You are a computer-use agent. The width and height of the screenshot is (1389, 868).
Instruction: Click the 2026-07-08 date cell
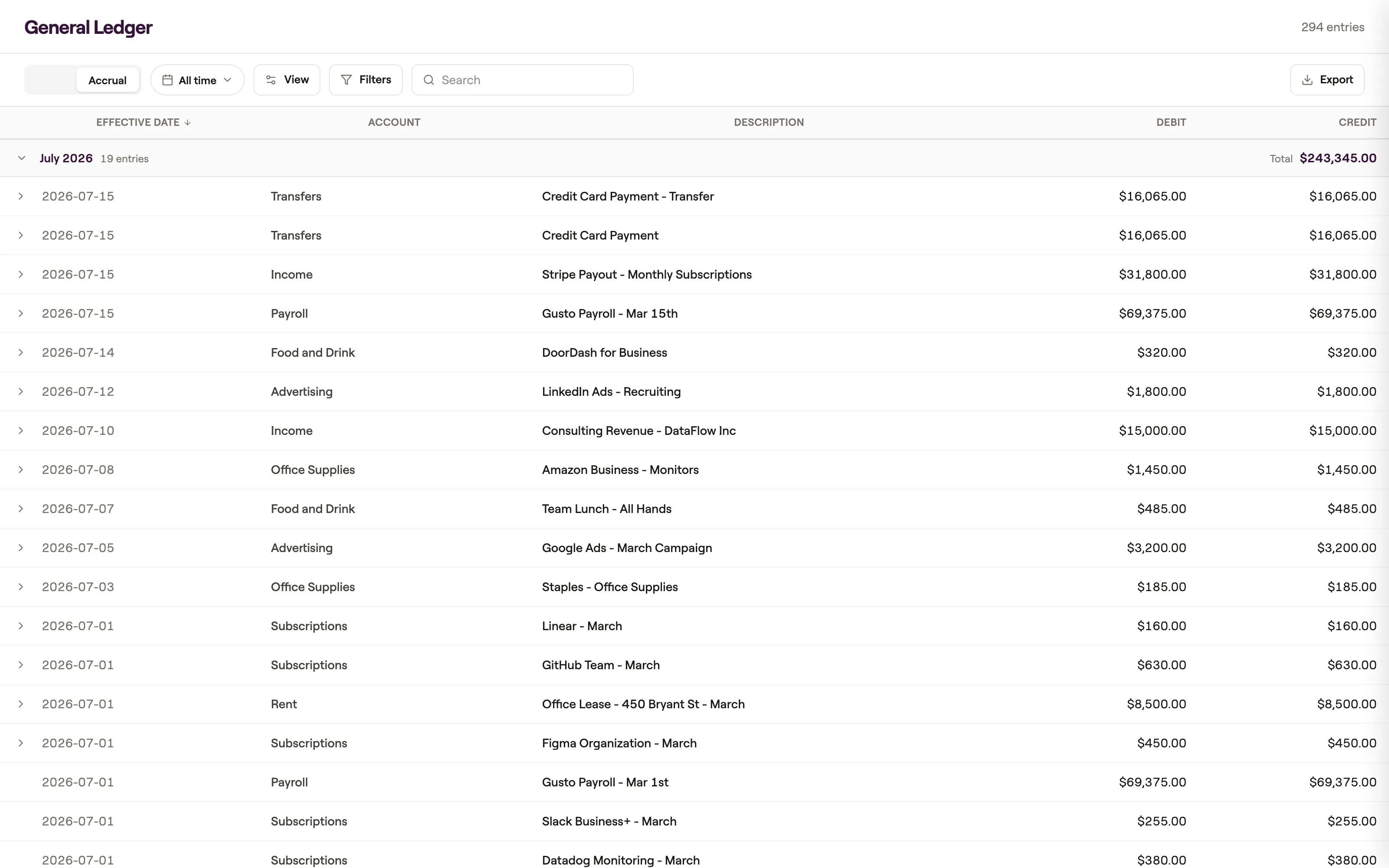78,470
